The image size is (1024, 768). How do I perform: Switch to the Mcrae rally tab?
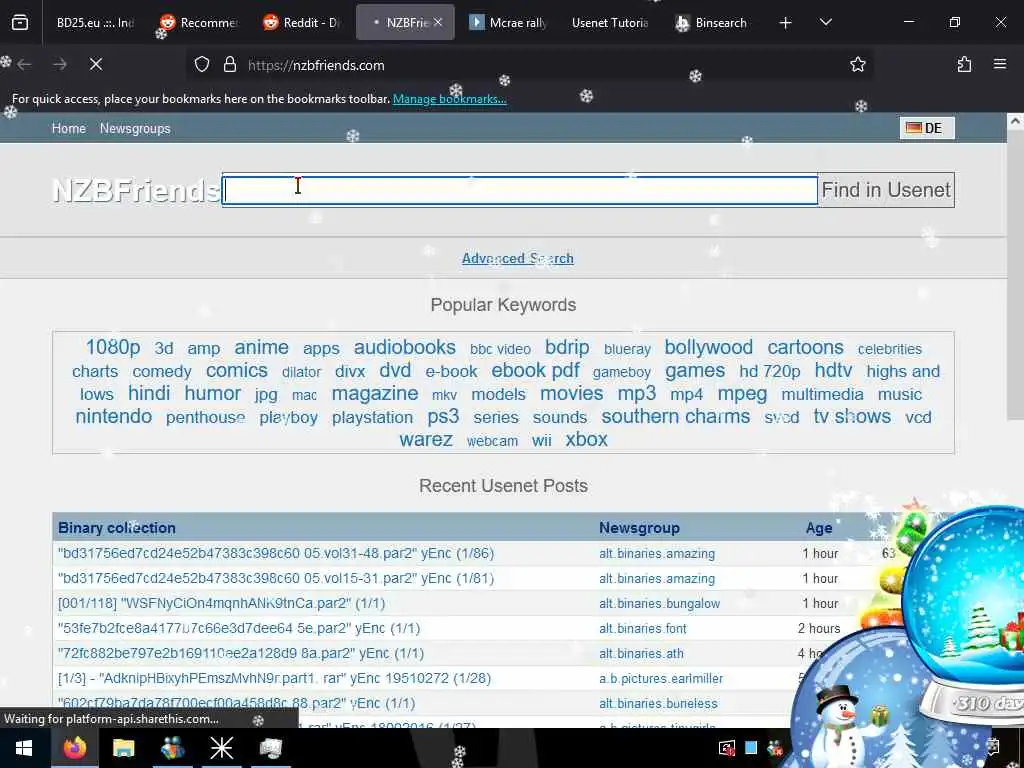(508, 23)
